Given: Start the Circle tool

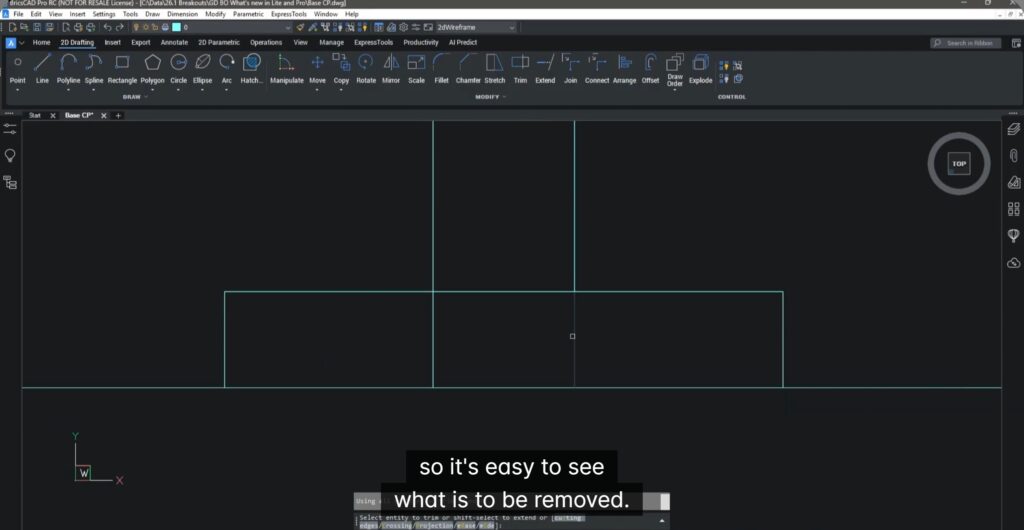Looking at the screenshot, I should (x=178, y=69).
